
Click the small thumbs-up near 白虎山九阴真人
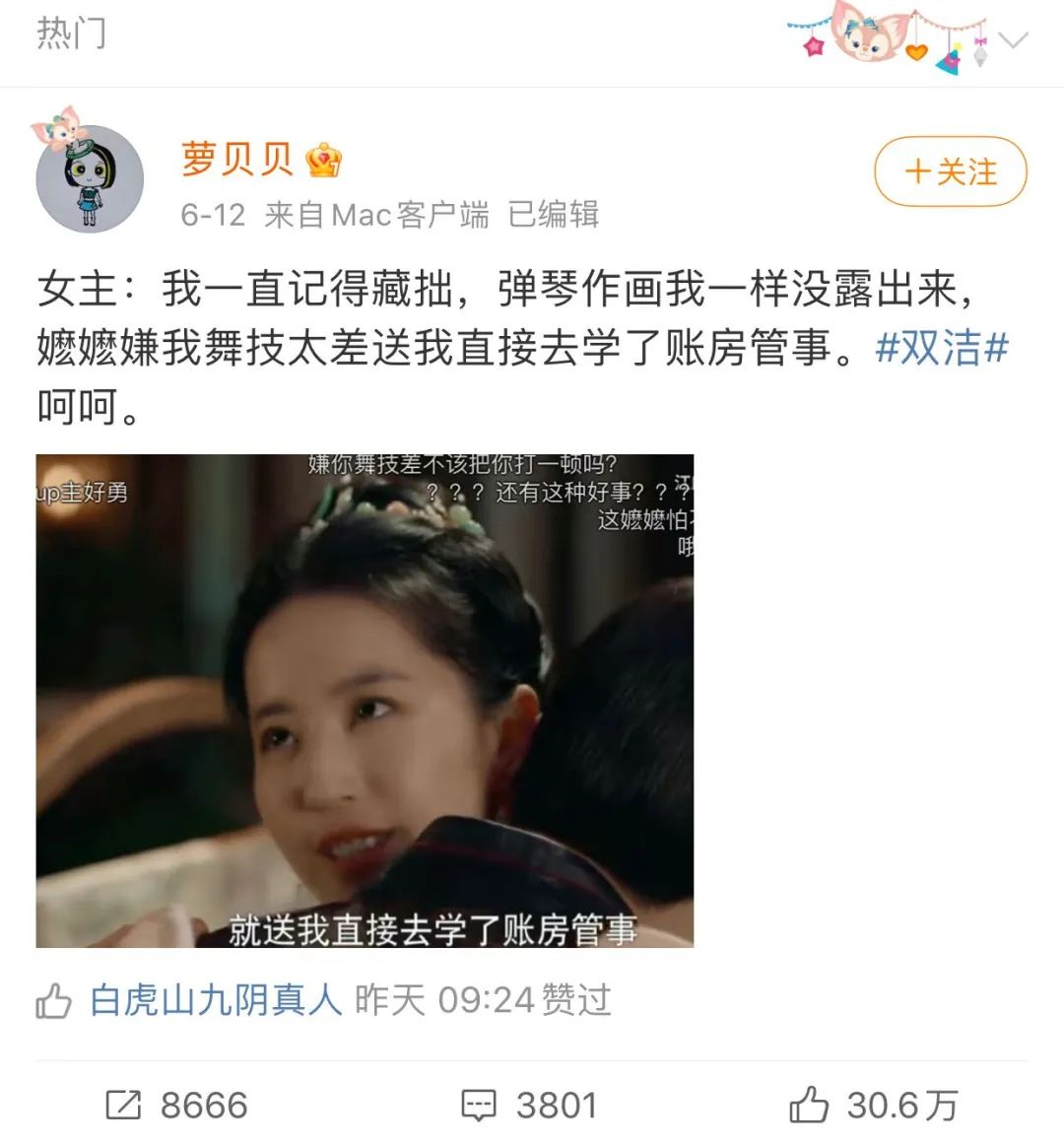(x=53, y=1000)
